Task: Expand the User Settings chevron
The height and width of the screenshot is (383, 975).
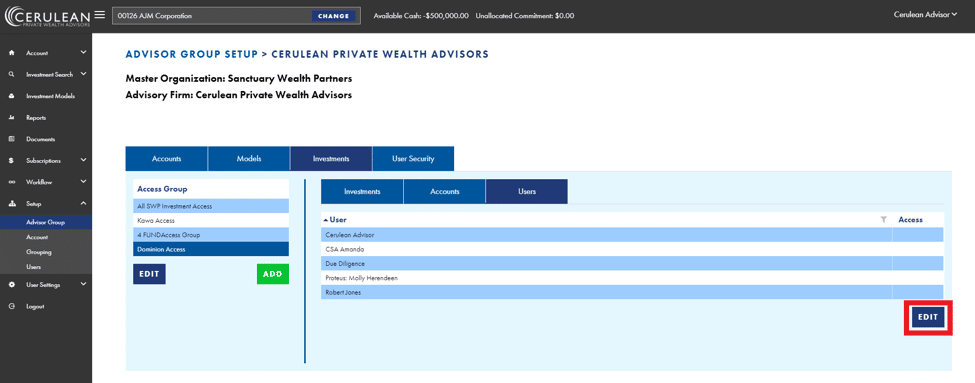Action: coord(83,284)
